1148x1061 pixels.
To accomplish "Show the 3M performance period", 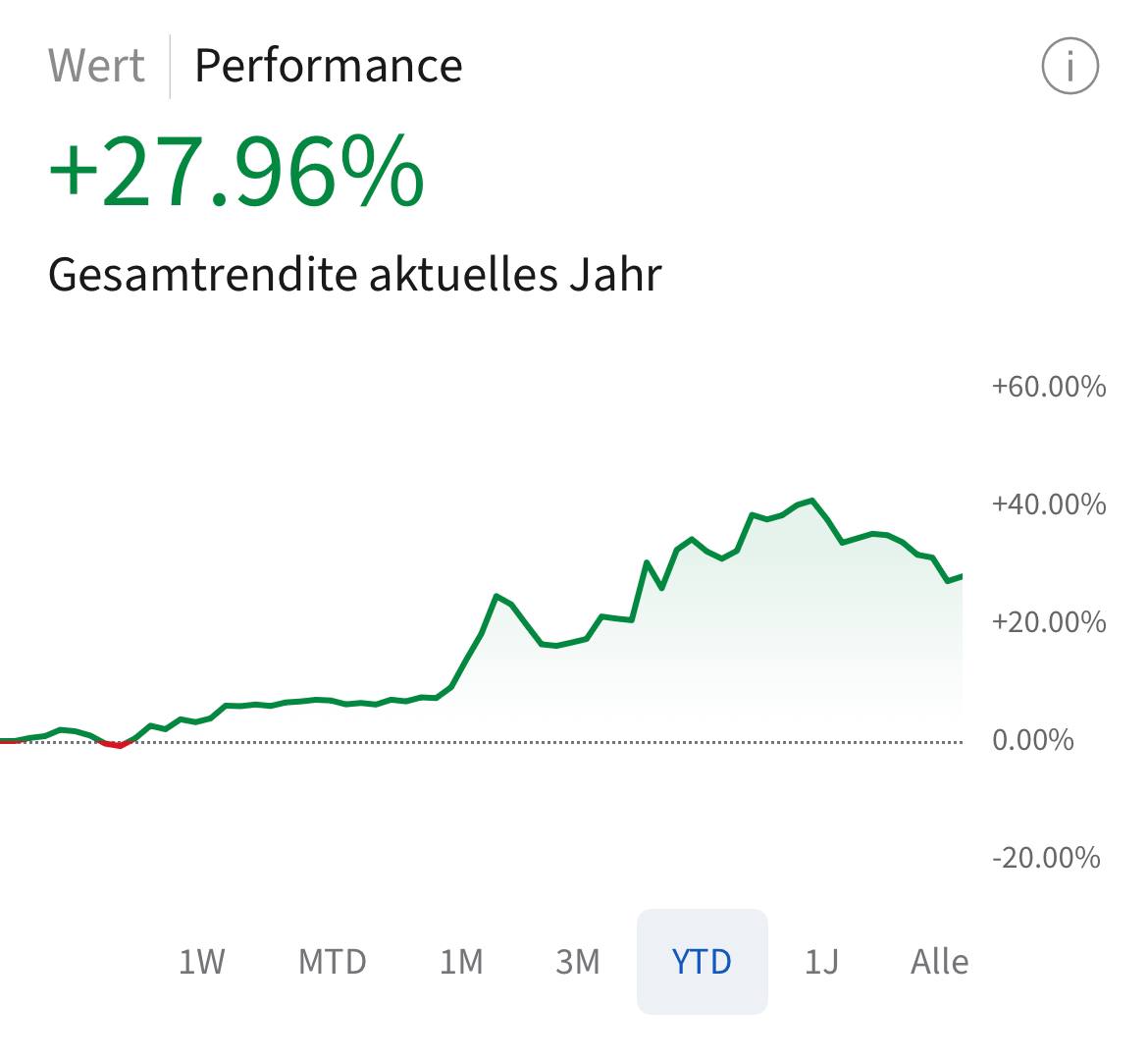I will click(578, 961).
